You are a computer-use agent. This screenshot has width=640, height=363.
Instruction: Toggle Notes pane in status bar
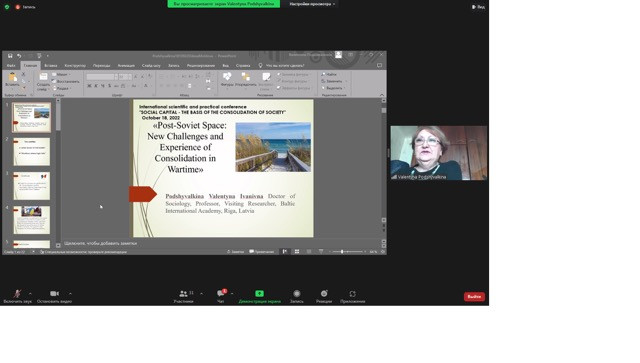tap(236, 252)
